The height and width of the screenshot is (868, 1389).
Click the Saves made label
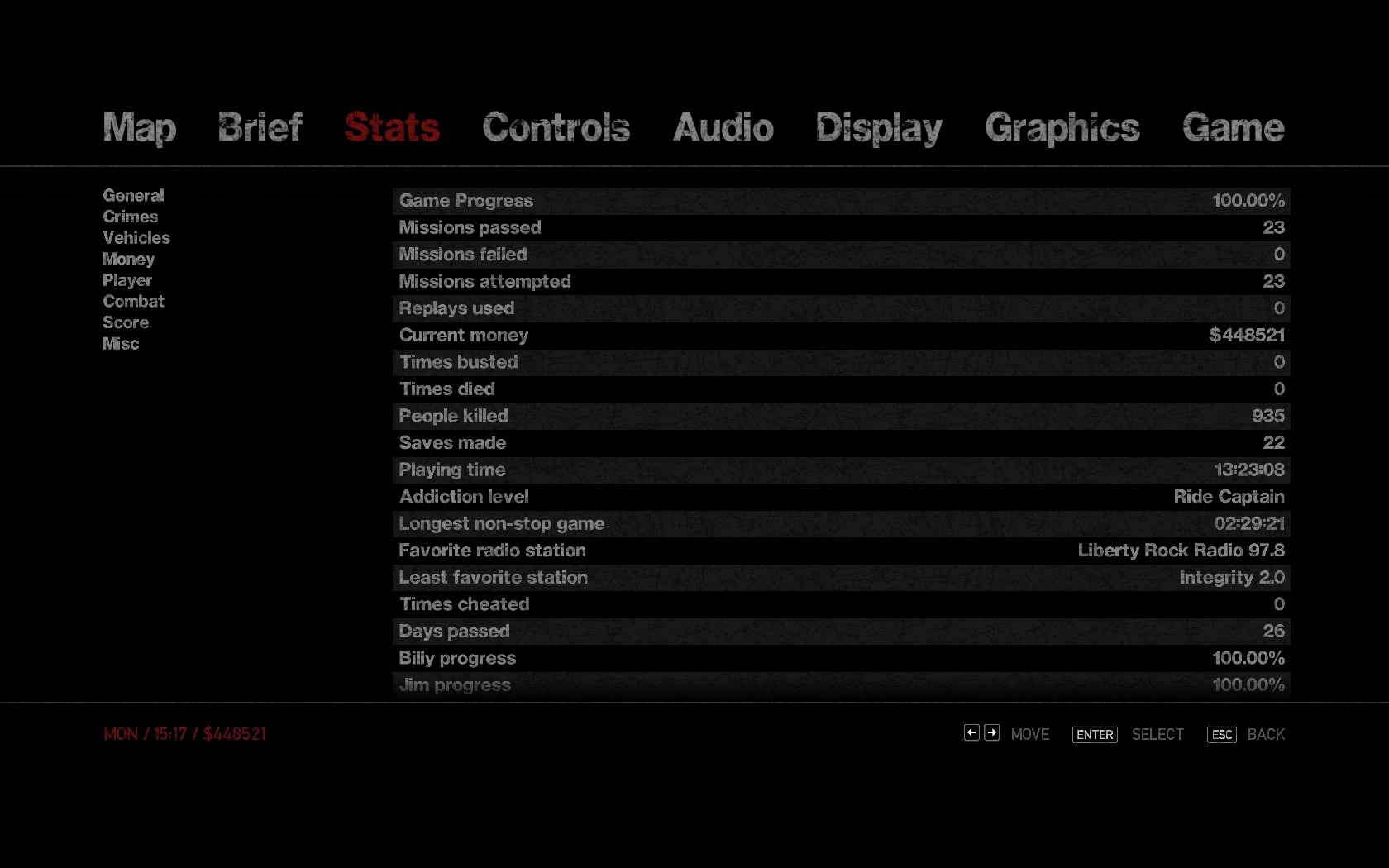click(x=452, y=443)
